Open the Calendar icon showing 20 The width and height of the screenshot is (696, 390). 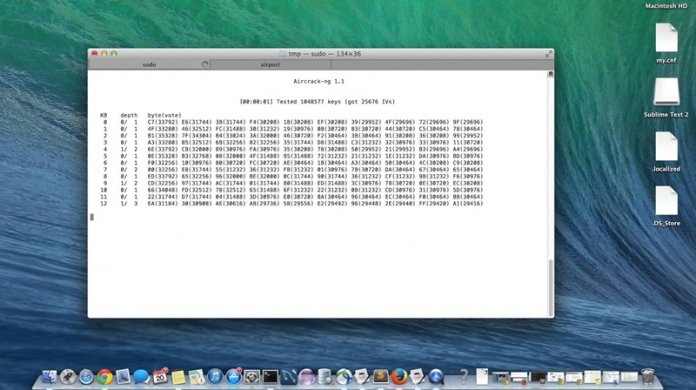160,376
